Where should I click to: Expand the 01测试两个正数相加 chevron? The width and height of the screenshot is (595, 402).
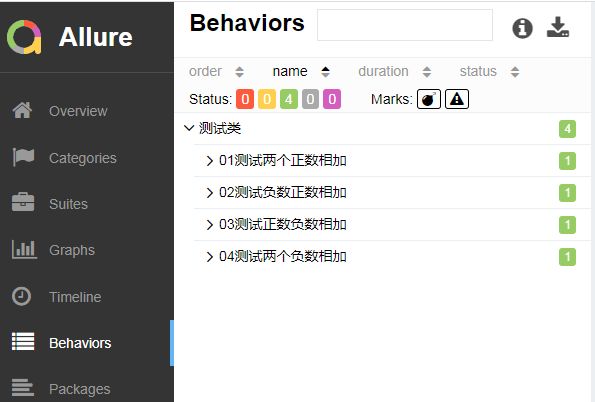[x=209, y=161]
